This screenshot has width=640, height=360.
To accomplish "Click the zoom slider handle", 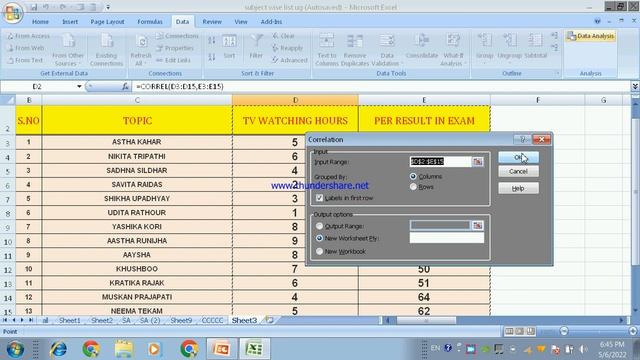I will (x=564, y=331).
